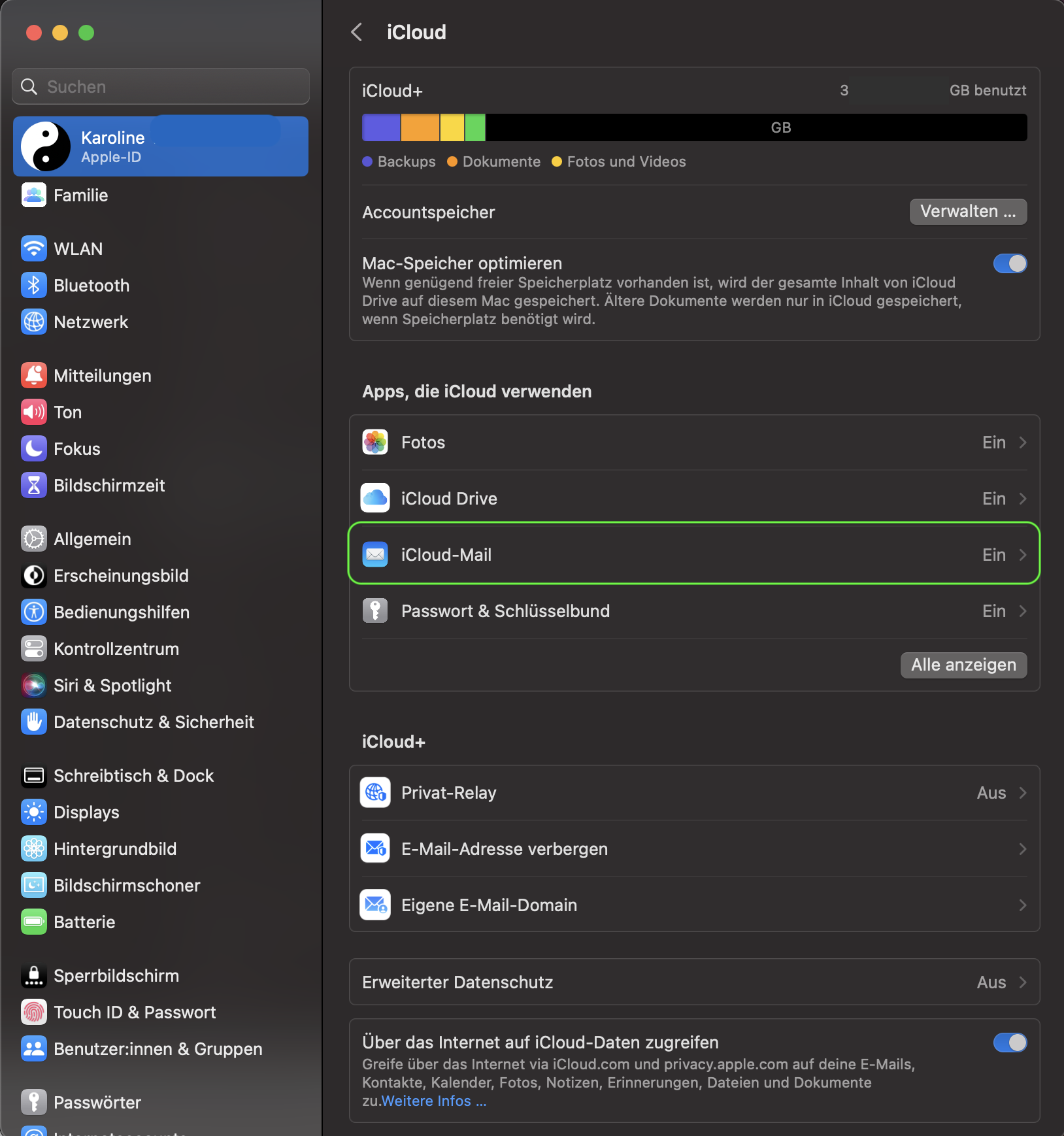Open Batterie icon
This screenshot has width=1064, height=1136.
(34, 922)
